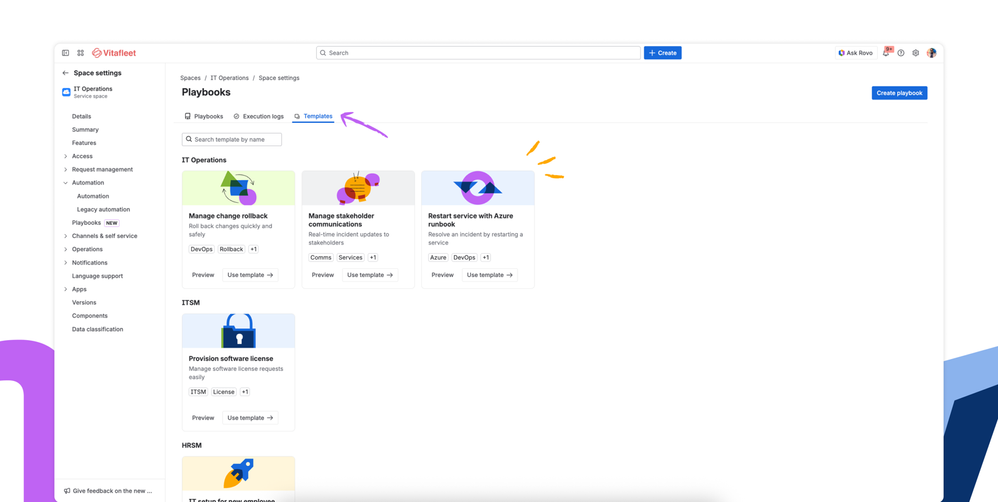Open Summary in the sidebar

(85, 130)
